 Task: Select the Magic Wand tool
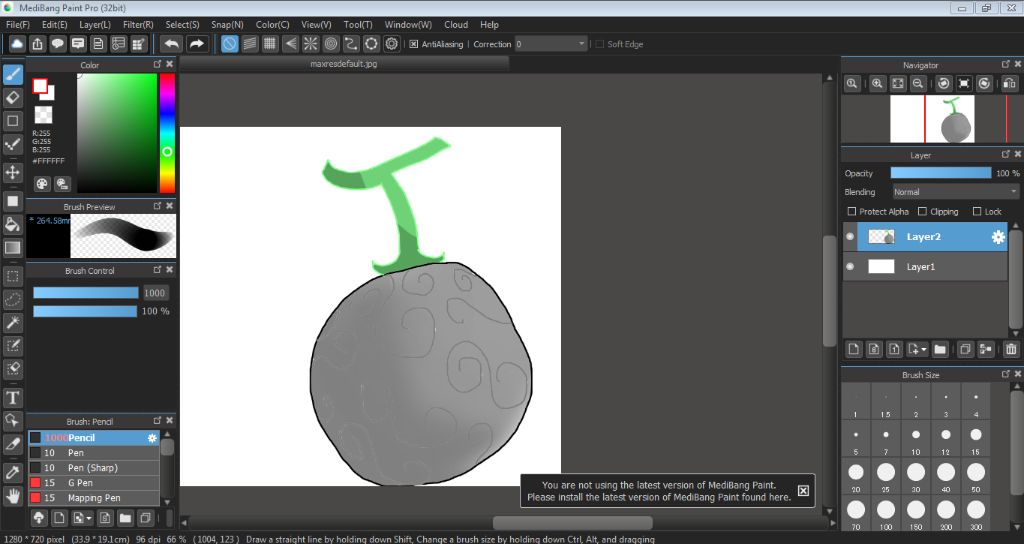[13, 322]
